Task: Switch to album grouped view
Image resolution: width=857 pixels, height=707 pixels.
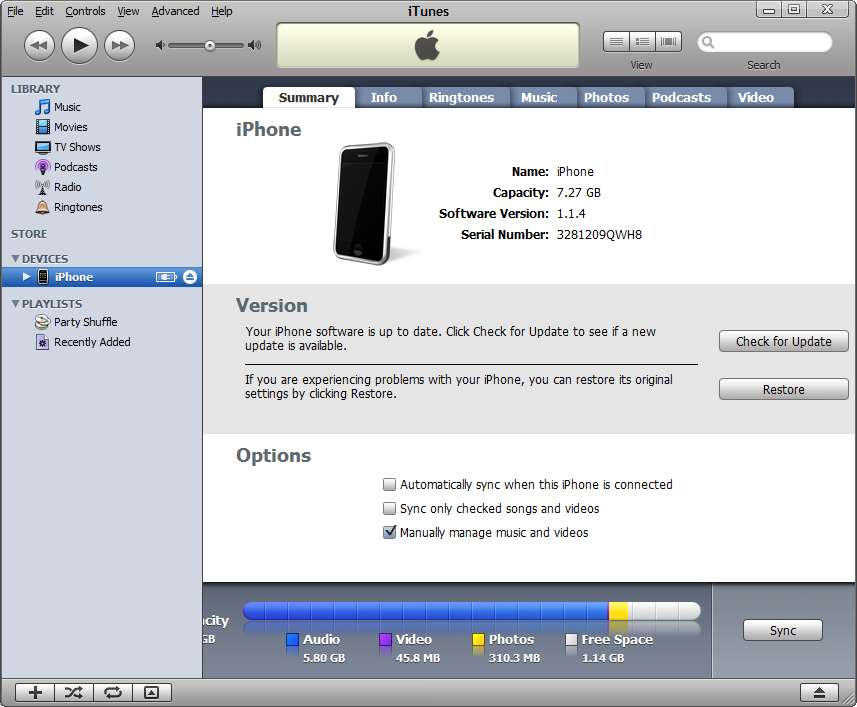Action: pyautogui.click(x=642, y=42)
